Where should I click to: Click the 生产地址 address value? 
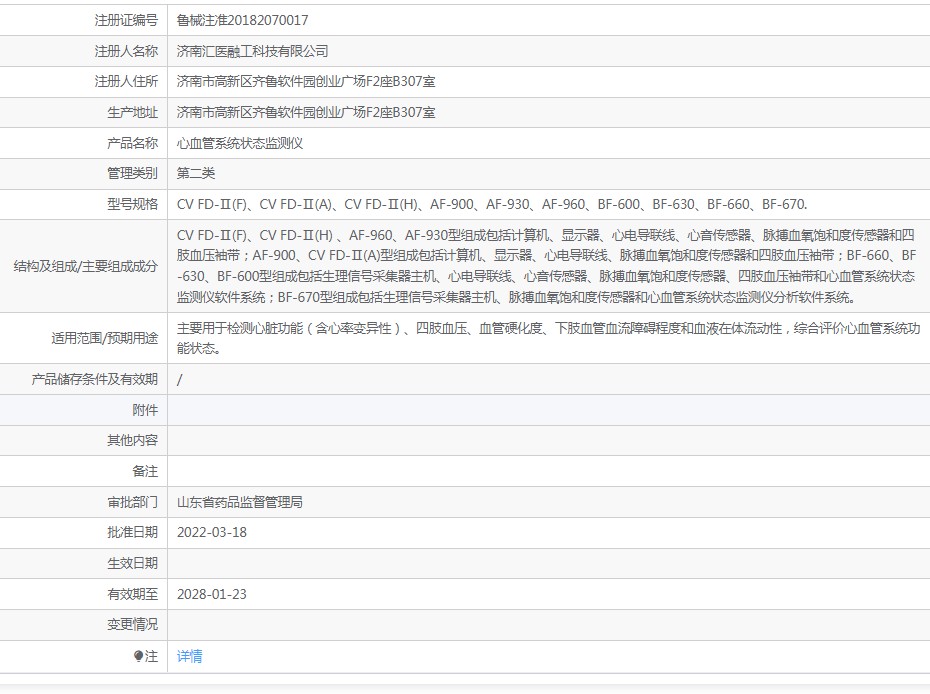pos(306,112)
